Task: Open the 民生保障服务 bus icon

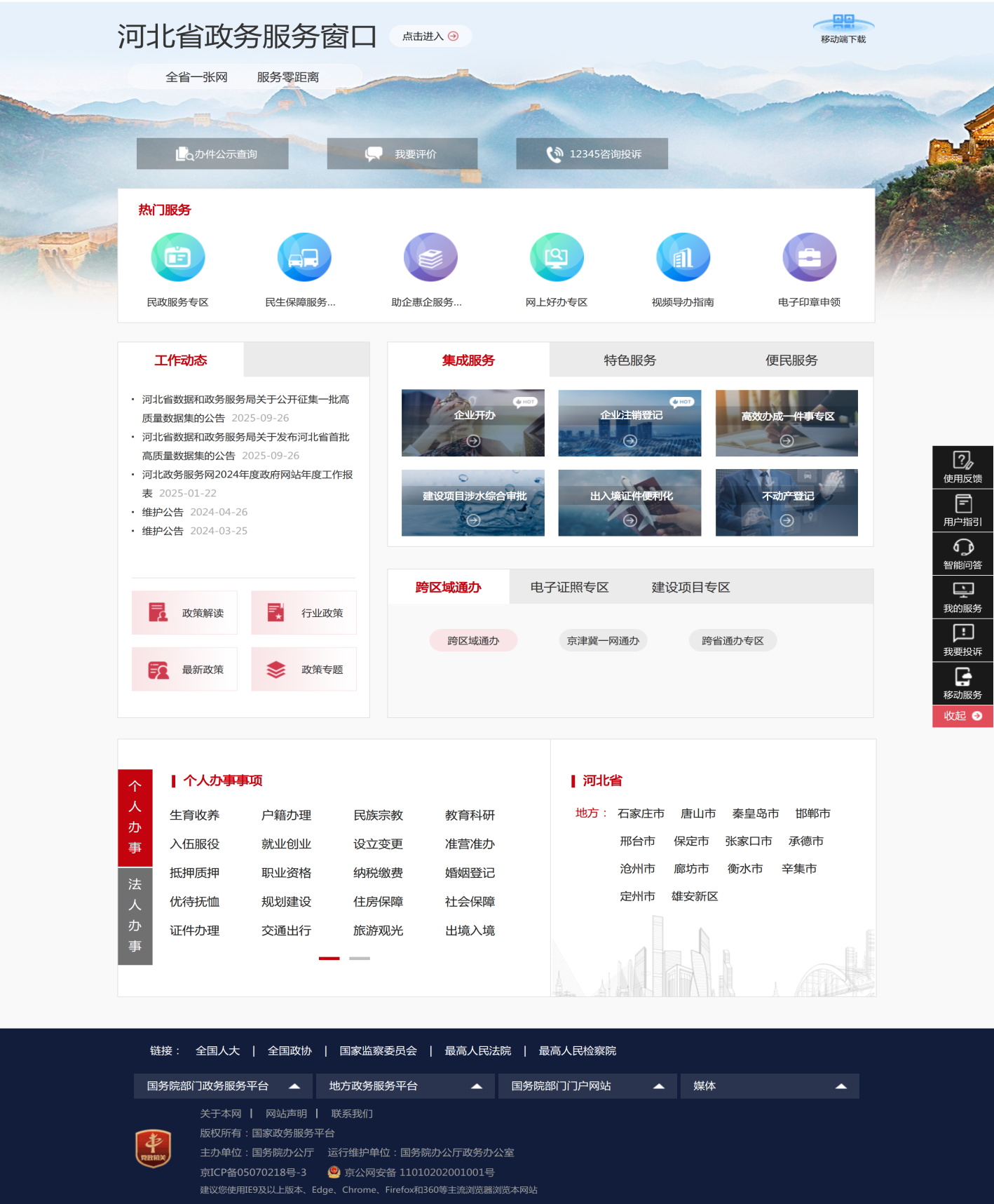Action: [x=304, y=257]
